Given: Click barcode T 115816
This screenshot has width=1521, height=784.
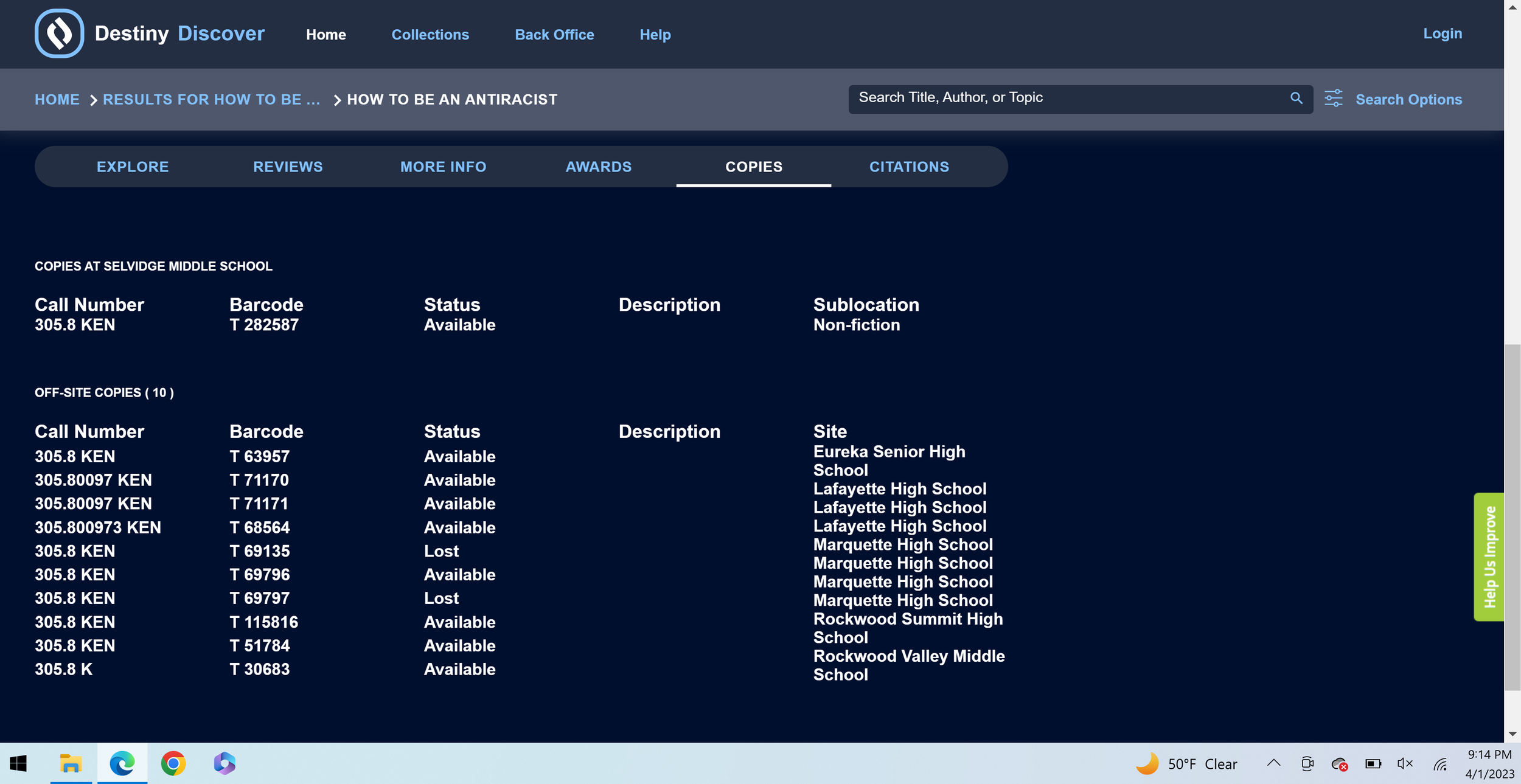Looking at the screenshot, I should click(x=263, y=622).
